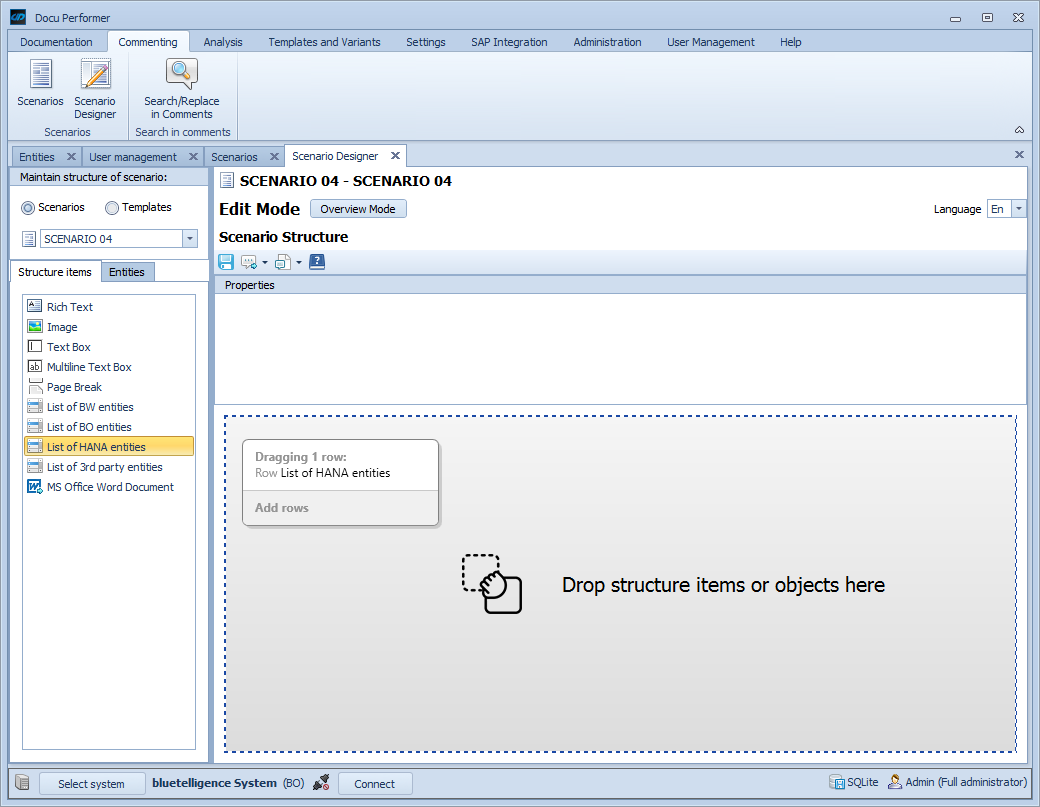Expand the comment export dropdown arrow in toolbar
The image size is (1040, 807).
coord(298,262)
